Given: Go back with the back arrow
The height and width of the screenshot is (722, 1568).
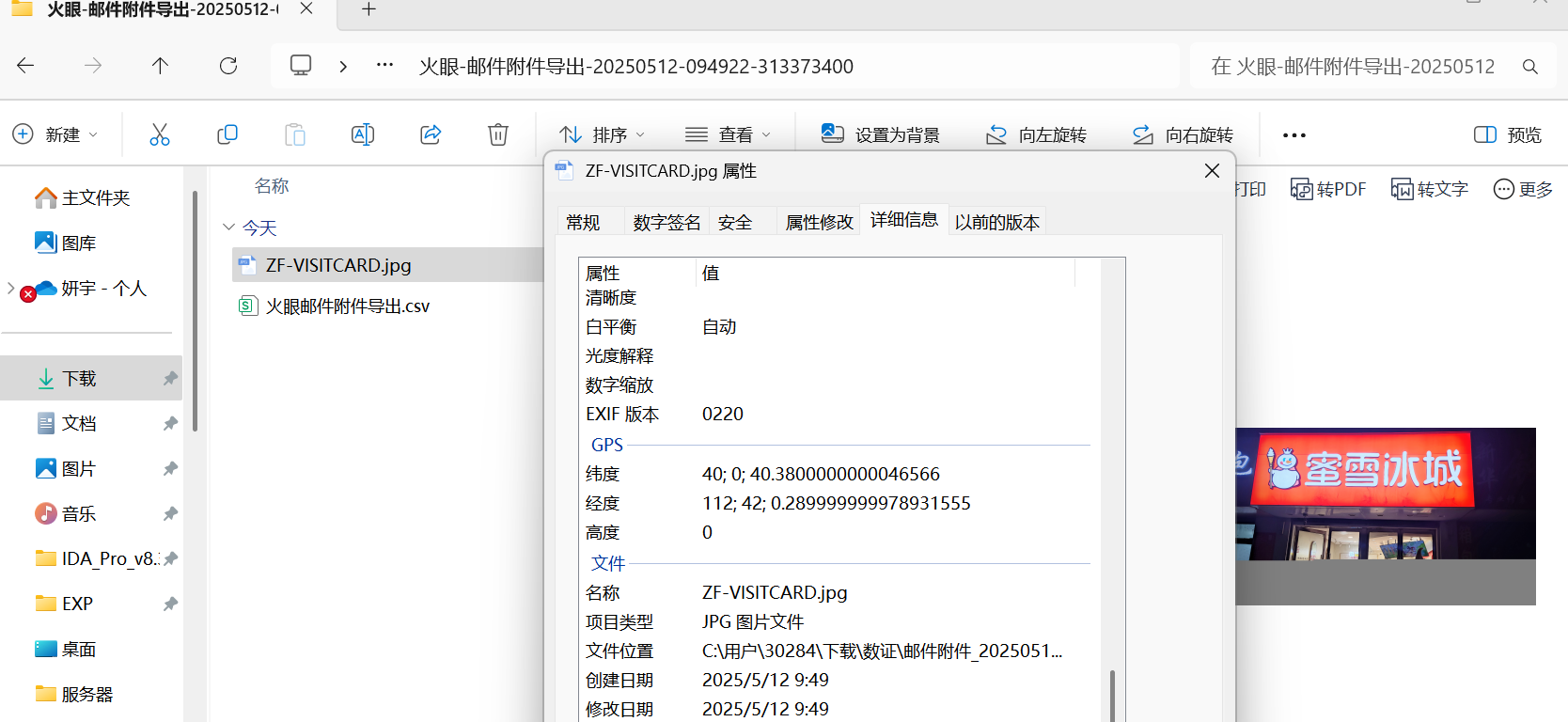Looking at the screenshot, I should click(25, 66).
